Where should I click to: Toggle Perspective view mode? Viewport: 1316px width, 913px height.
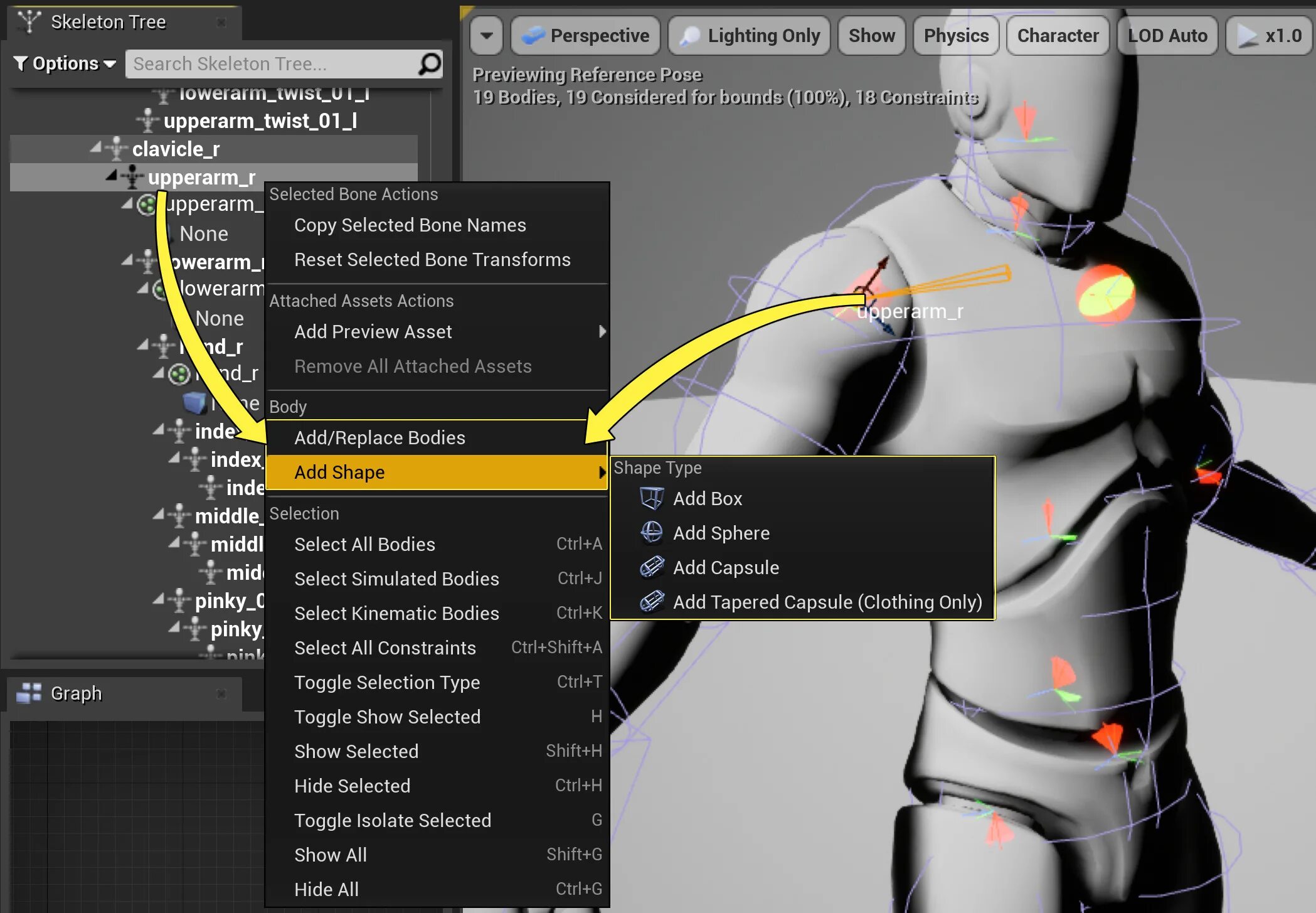pos(585,36)
